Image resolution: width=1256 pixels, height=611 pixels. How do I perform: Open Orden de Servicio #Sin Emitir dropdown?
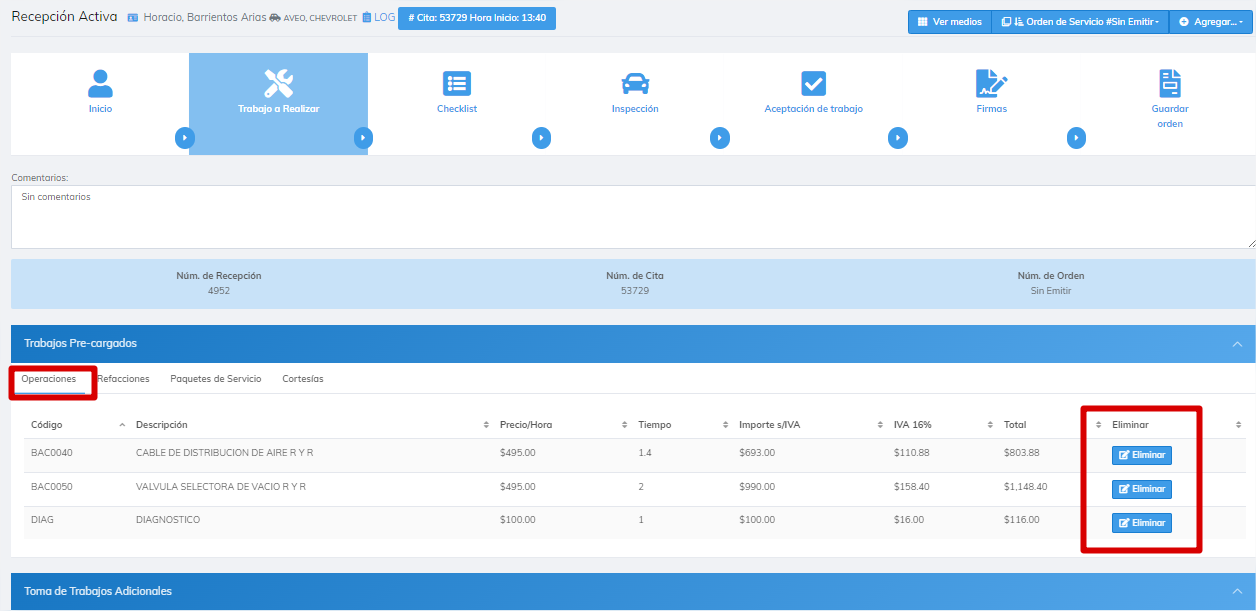click(x=1079, y=21)
